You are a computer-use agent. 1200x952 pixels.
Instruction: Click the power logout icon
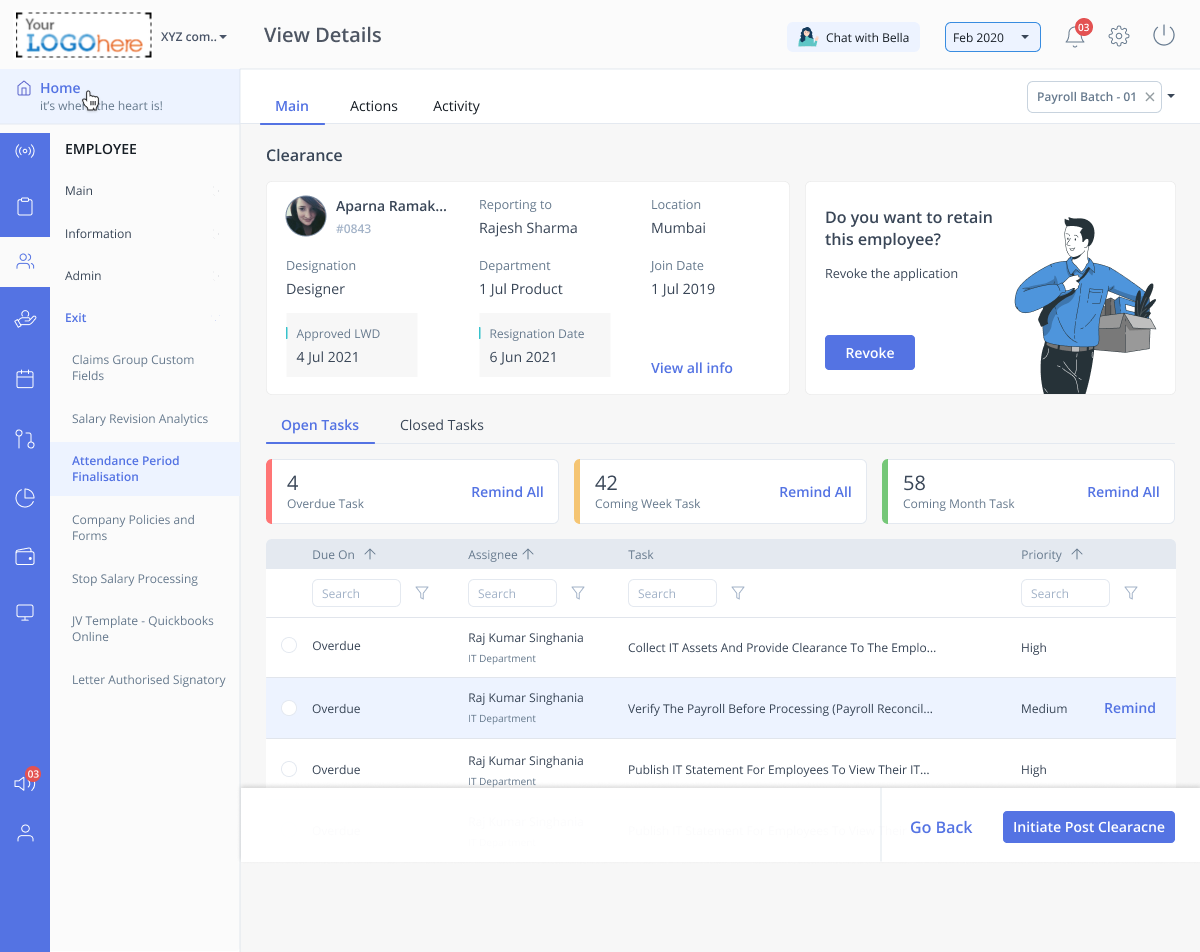coord(1163,36)
